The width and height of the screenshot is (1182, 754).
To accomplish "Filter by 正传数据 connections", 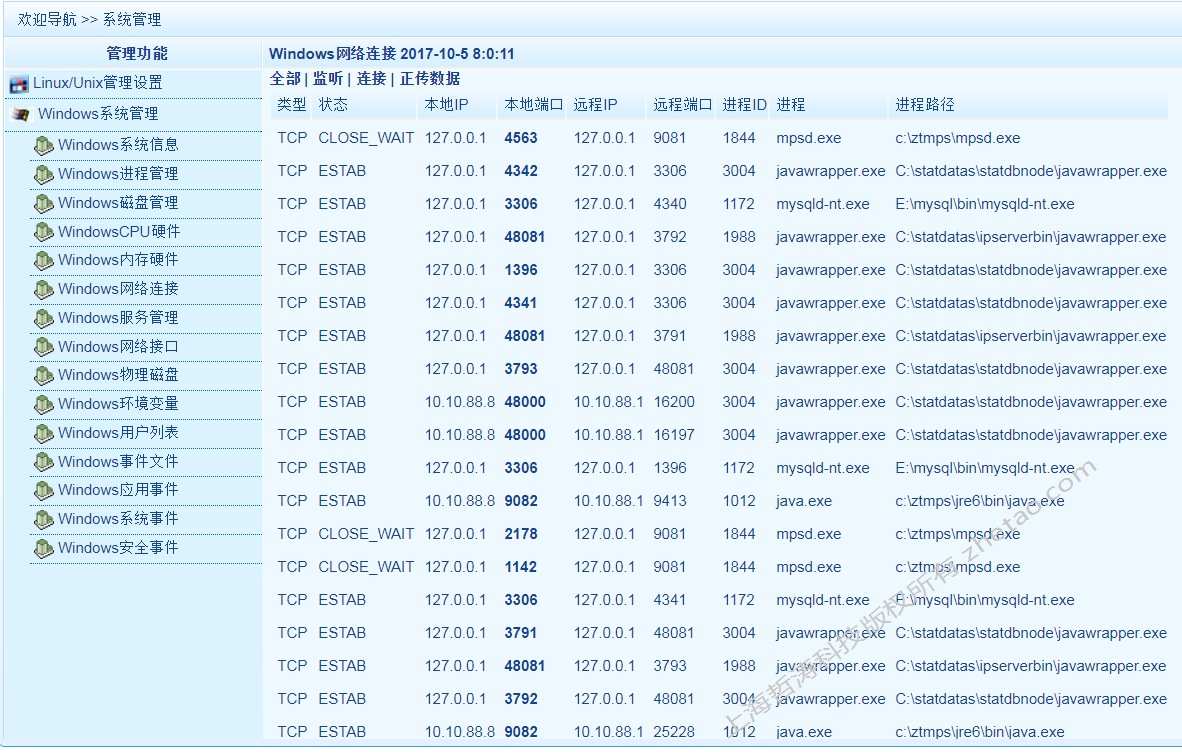I will pyautogui.click(x=430, y=78).
